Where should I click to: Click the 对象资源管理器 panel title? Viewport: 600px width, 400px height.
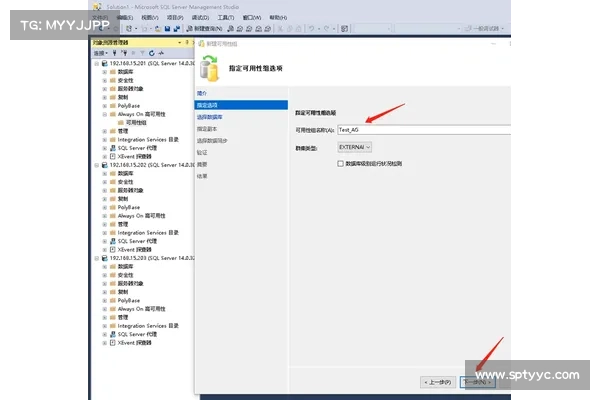coord(111,42)
